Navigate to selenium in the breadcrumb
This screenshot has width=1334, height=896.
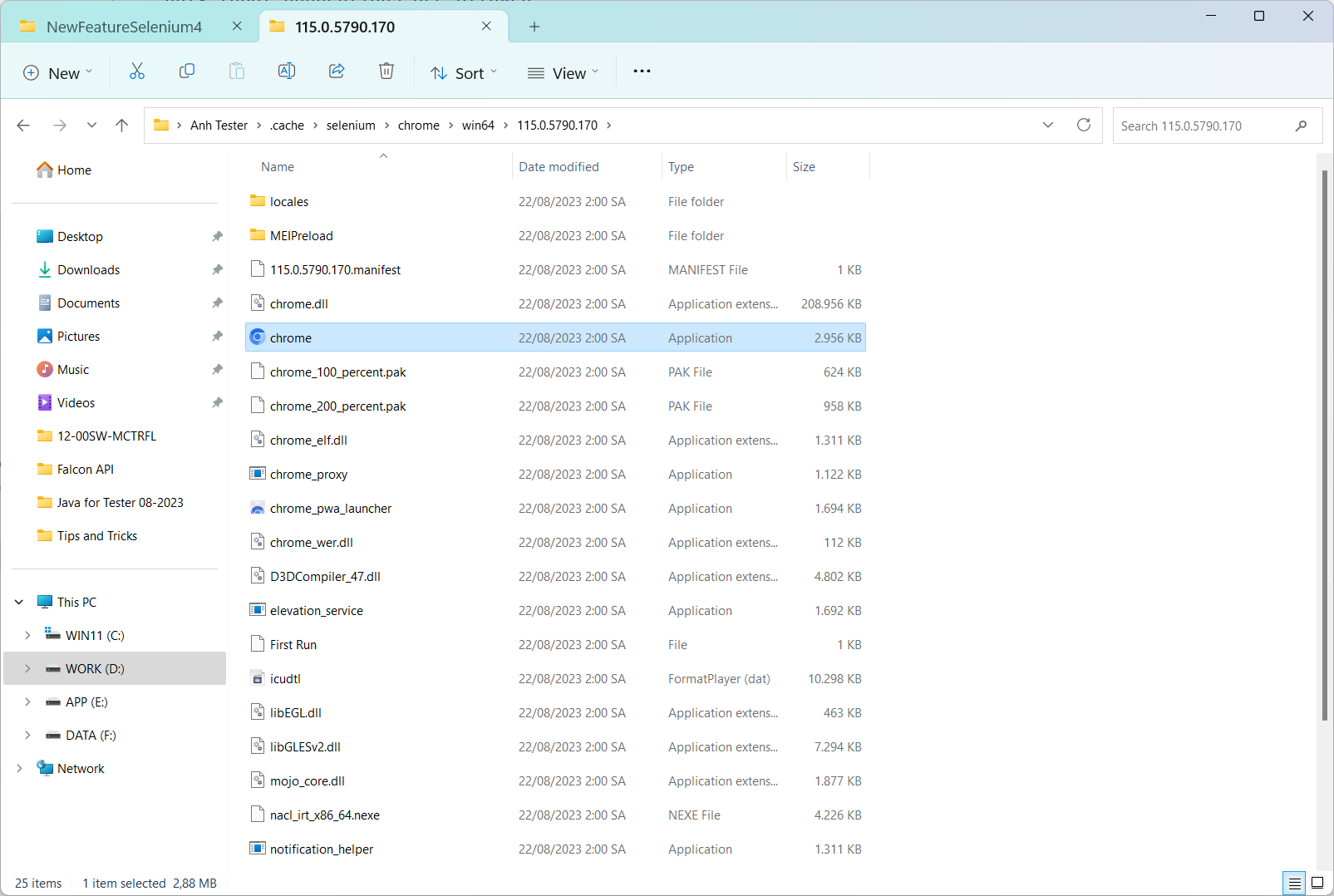point(351,126)
